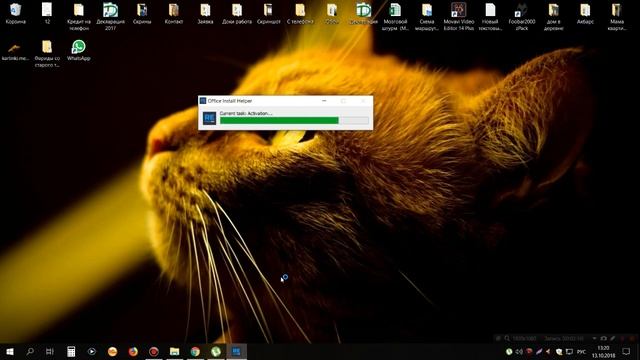Minimize the Office Install Helper window
This screenshot has height=360, width=640.
tap(324, 101)
